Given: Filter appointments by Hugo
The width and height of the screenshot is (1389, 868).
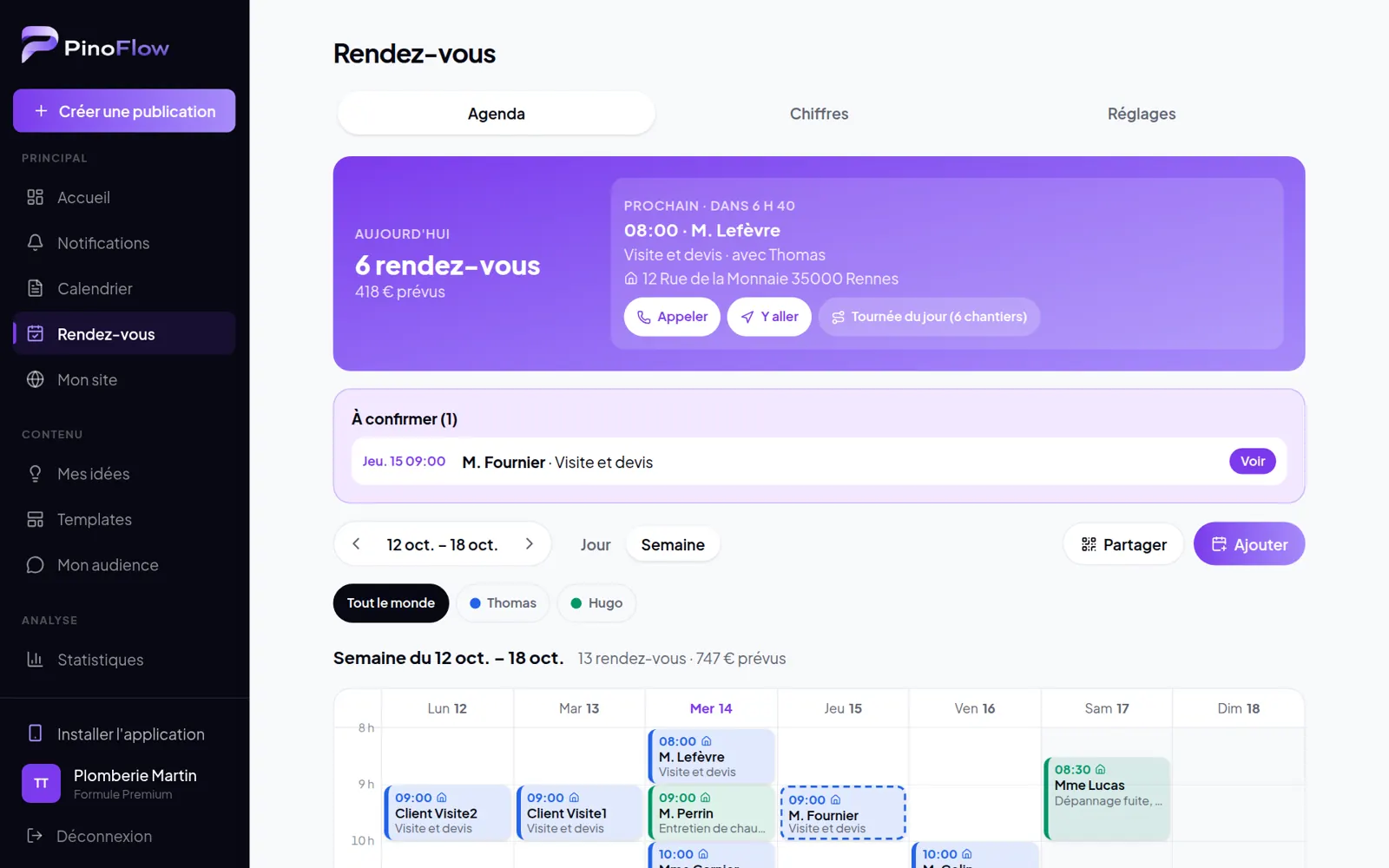Looking at the screenshot, I should tap(596, 603).
